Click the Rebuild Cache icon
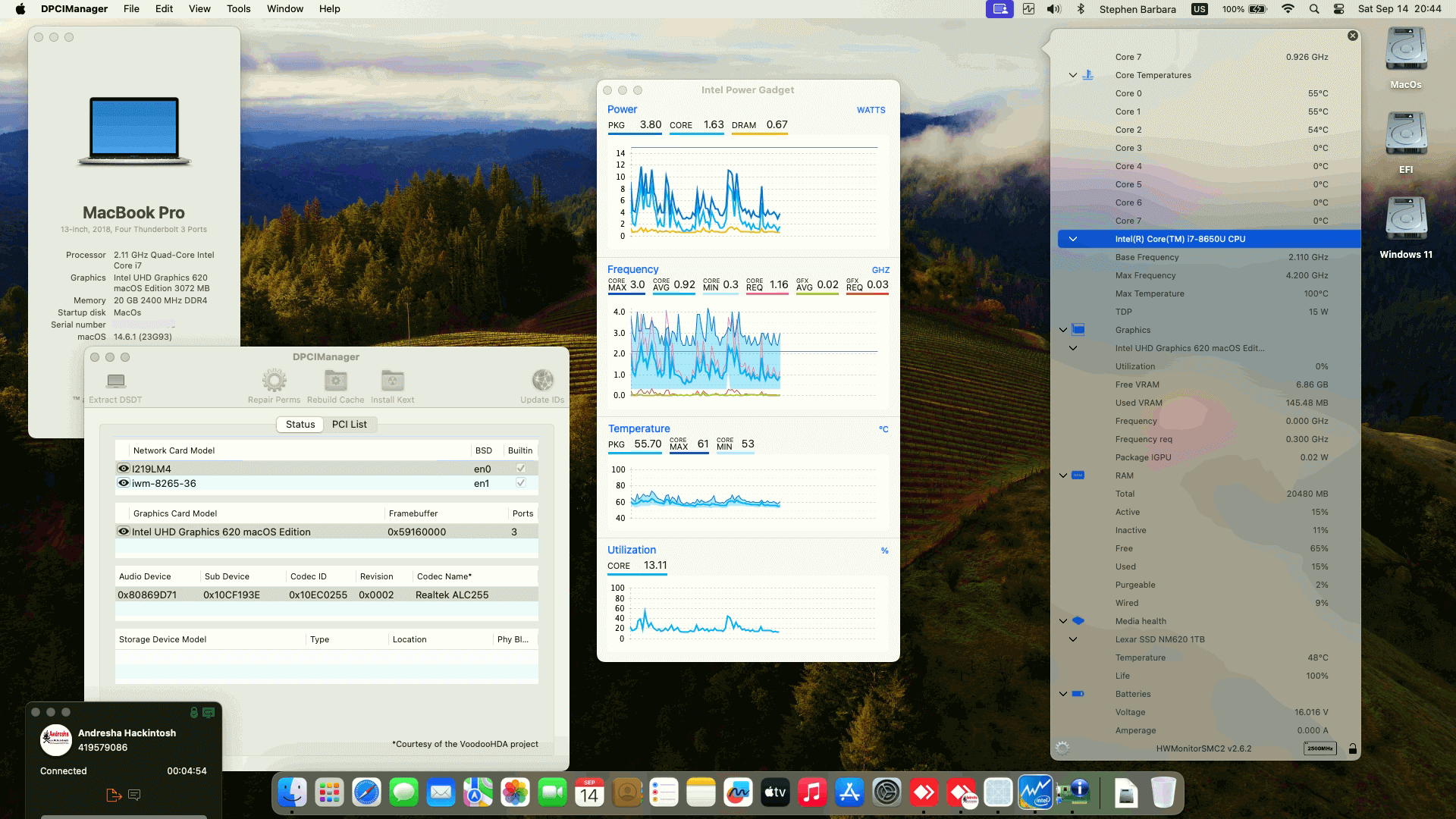This screenshot has height=819, width=1456. [335, 381]
